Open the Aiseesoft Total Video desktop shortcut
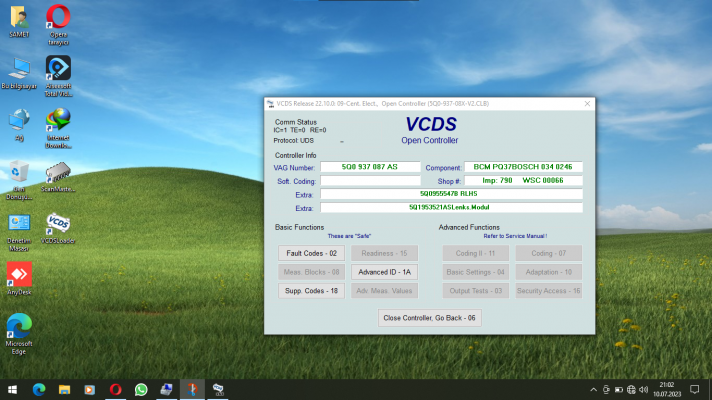 58,76
